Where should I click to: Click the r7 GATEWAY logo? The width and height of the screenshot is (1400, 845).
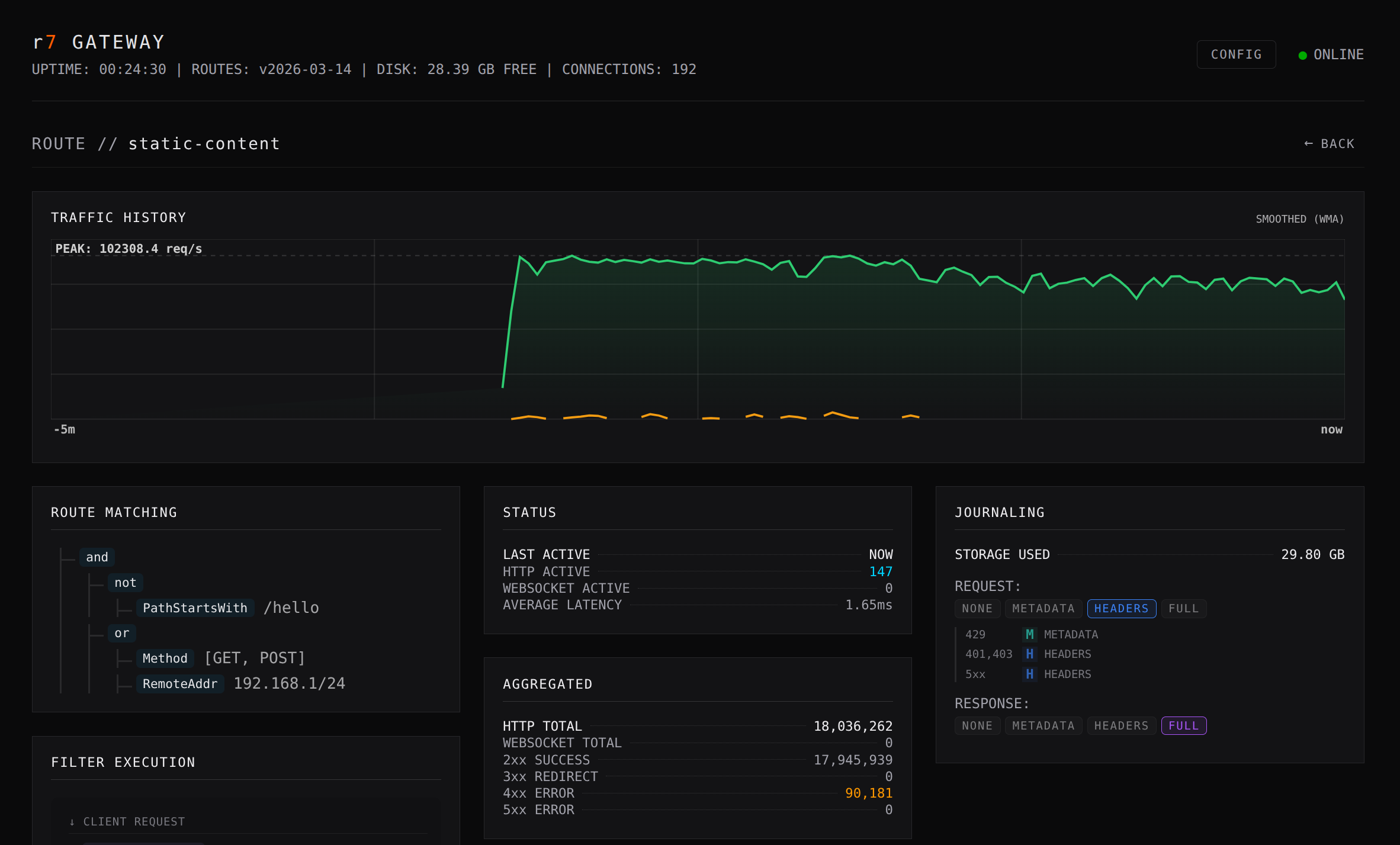tap(98, 42)
